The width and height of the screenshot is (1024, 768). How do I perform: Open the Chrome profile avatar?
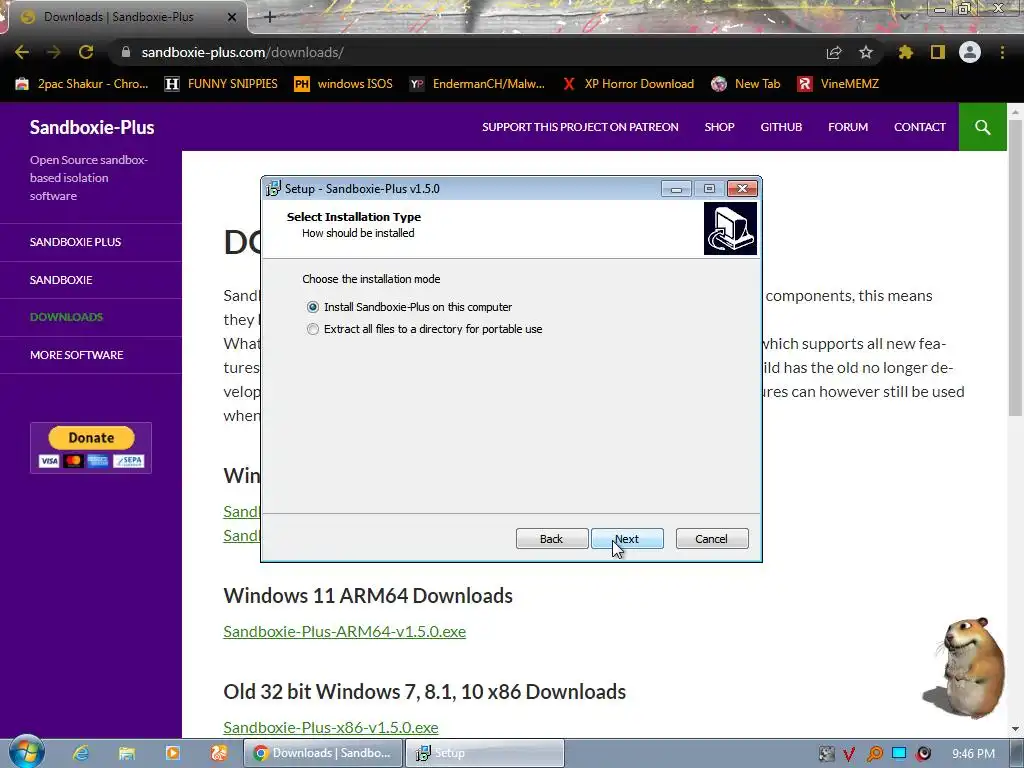[x=970, y=52]
